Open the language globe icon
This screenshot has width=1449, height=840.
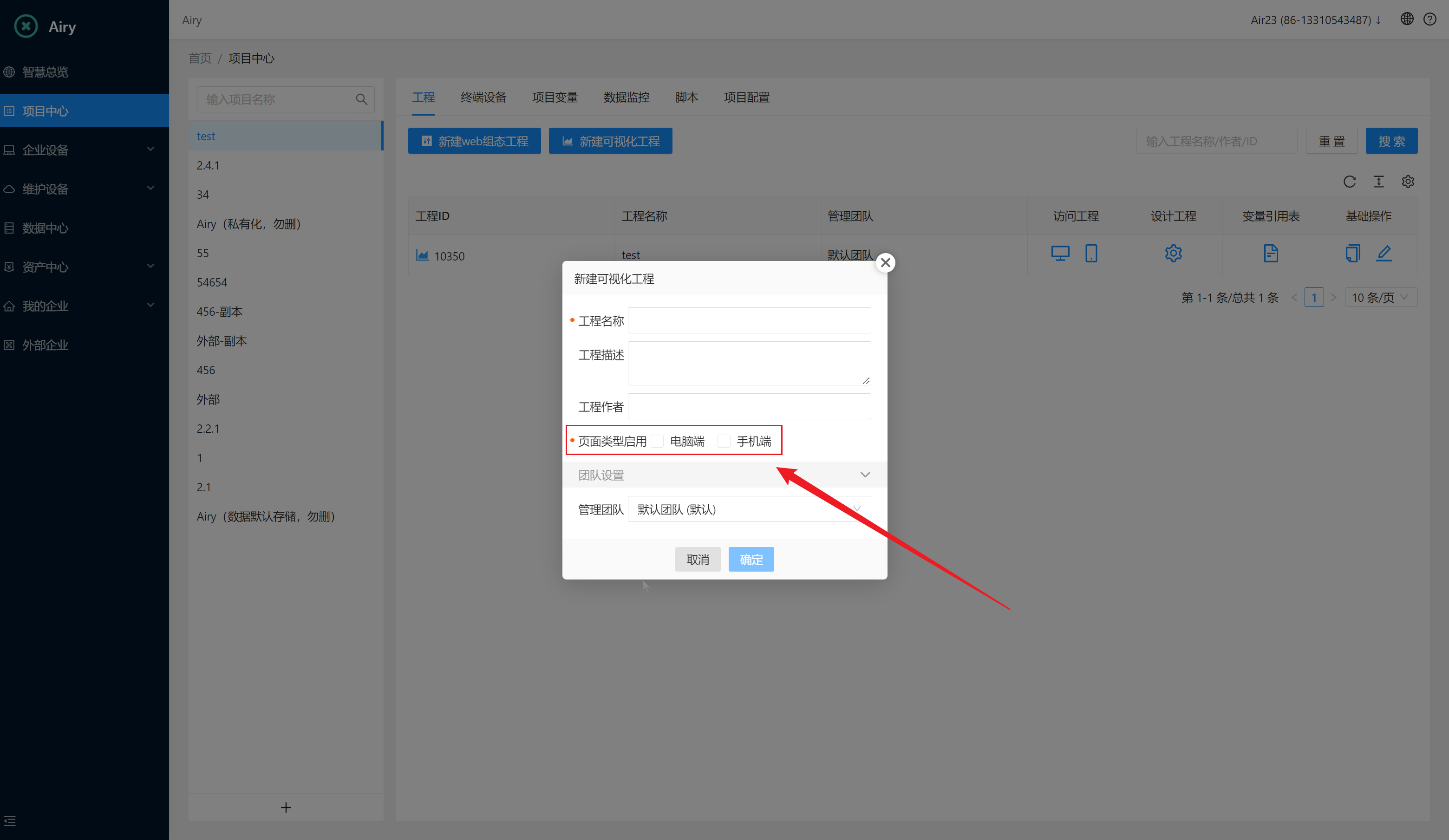click(x=1406, y=20)
